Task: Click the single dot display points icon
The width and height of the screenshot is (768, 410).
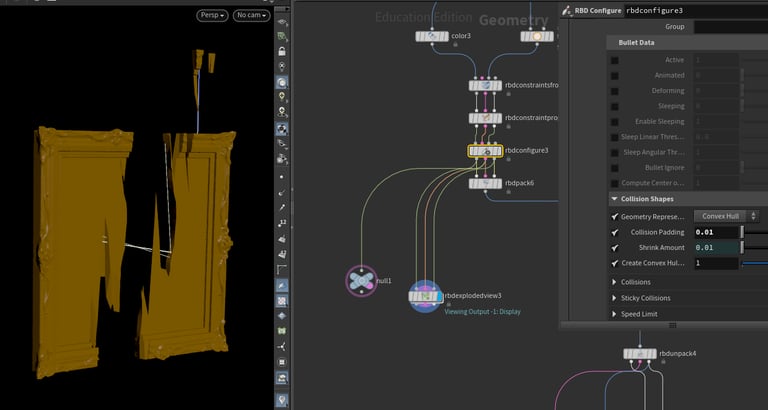Action: (282, 177)
